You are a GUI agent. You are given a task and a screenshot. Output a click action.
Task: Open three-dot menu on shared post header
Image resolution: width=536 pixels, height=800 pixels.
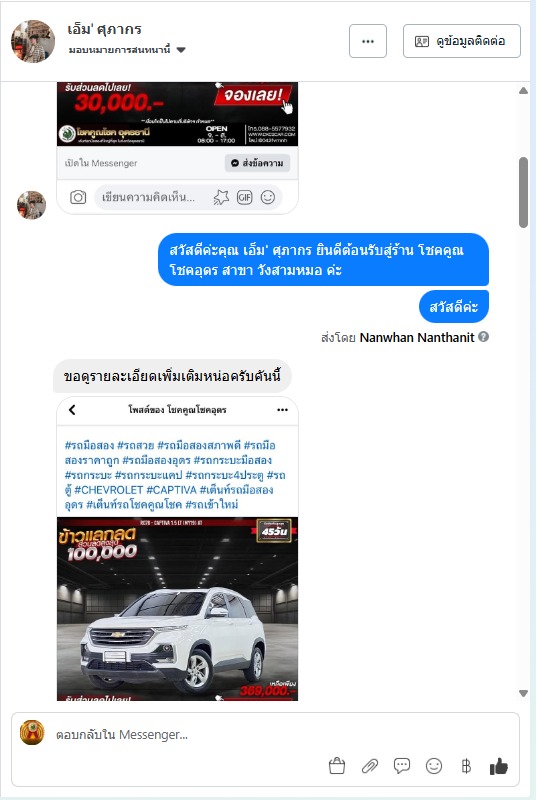(x=283, y=410)
